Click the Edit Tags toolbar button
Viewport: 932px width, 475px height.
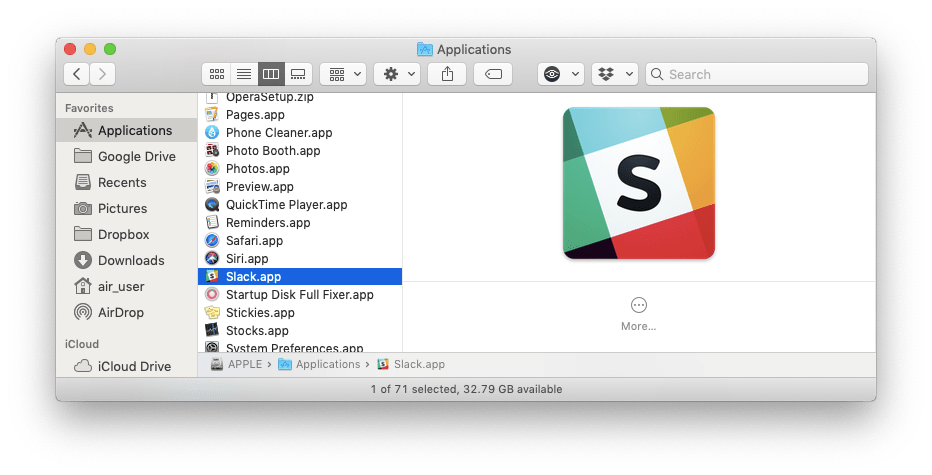coord(493,74)
